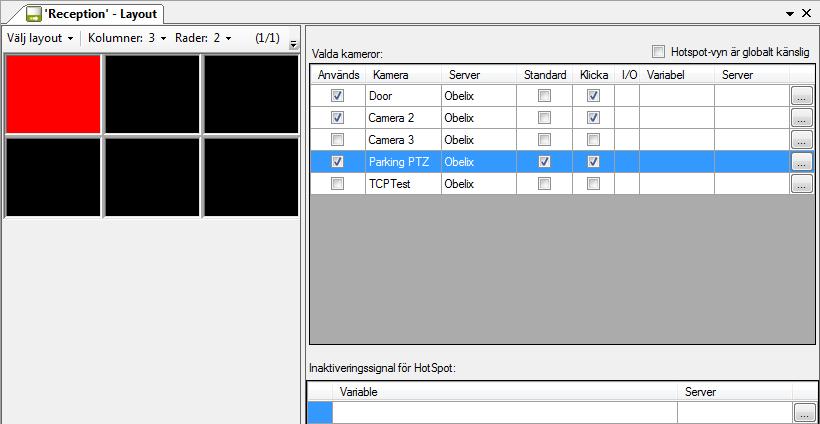Image resolution: width=820 pixels, height=424 pixels.
Task: Select the bottom right black layout cell
Action: point(251,177)
